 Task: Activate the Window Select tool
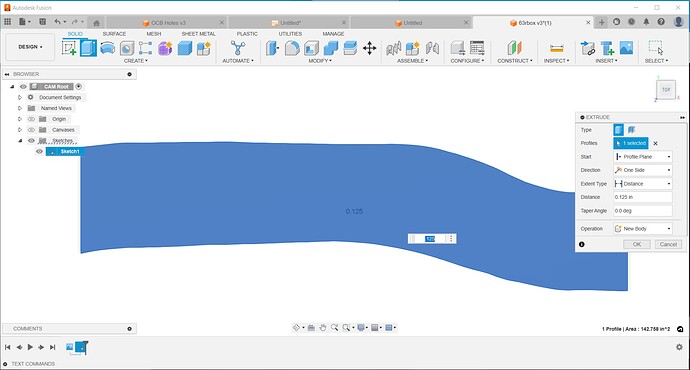(656, 48)
